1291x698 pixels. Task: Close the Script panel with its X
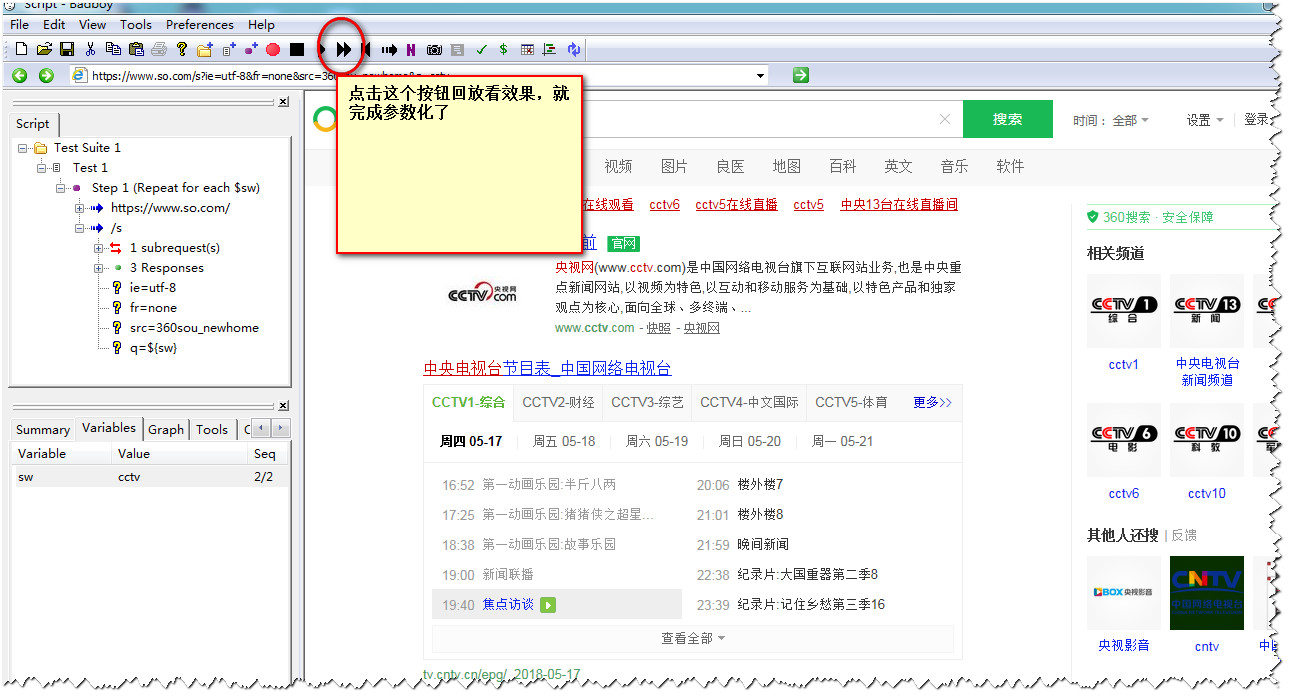[x=283, y=102]
